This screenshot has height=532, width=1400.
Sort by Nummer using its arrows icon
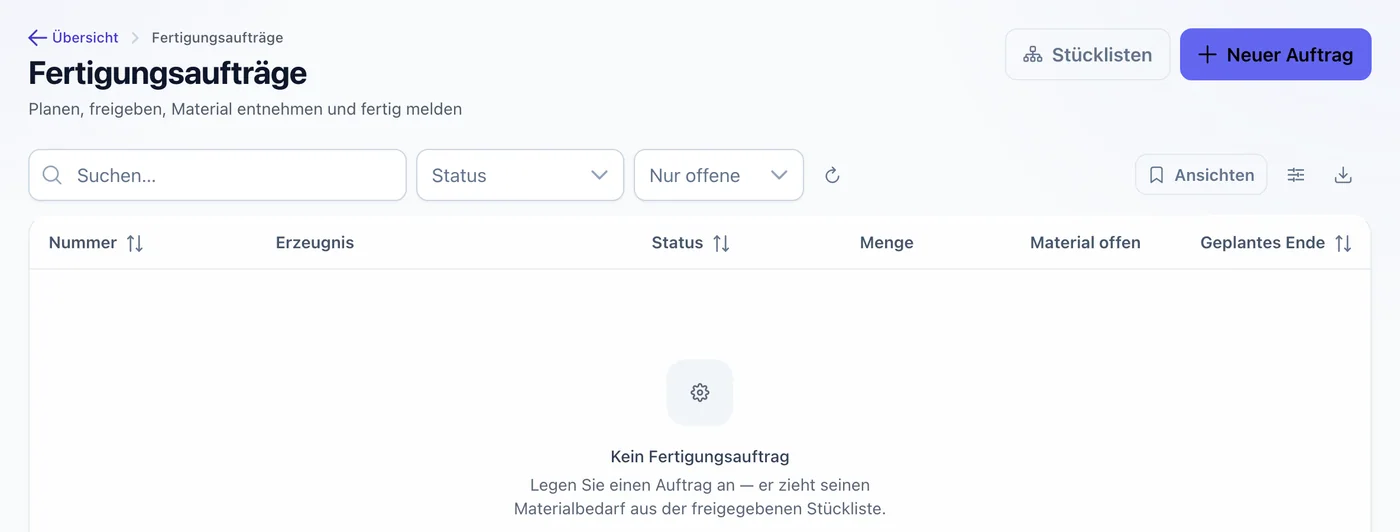tap(135, 243)
